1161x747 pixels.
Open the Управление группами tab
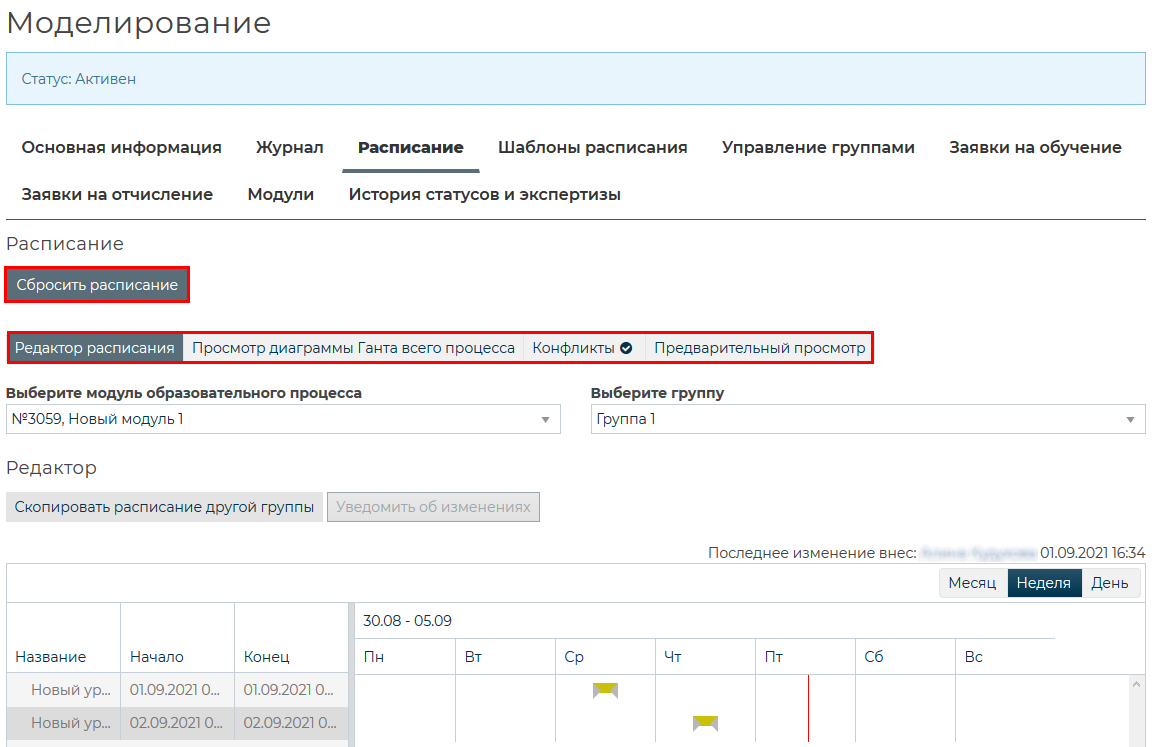pyautogui.click(x=818, y=147)
